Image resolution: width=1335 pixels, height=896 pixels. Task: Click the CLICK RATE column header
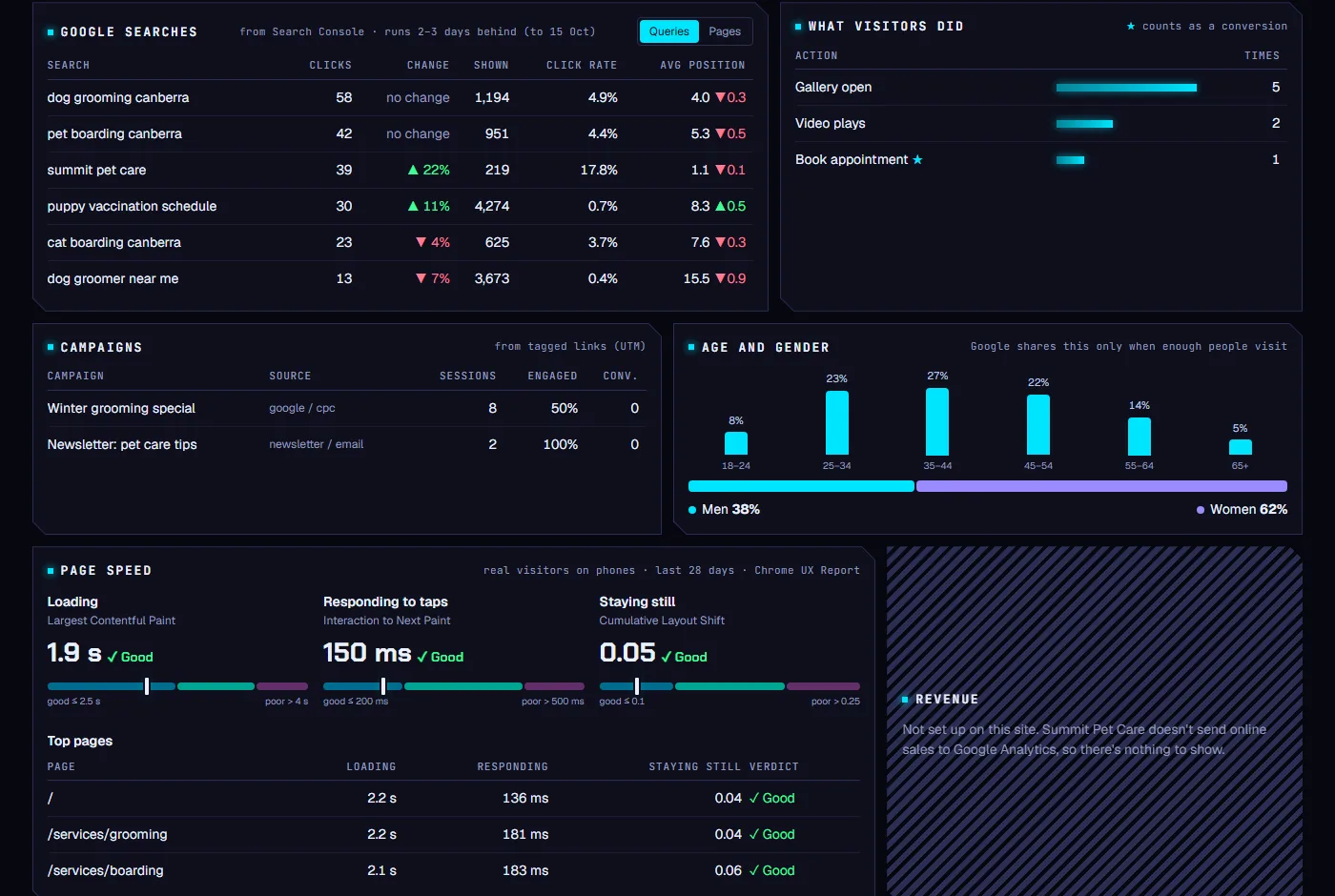pyautogui.click(x=582, y=65)
